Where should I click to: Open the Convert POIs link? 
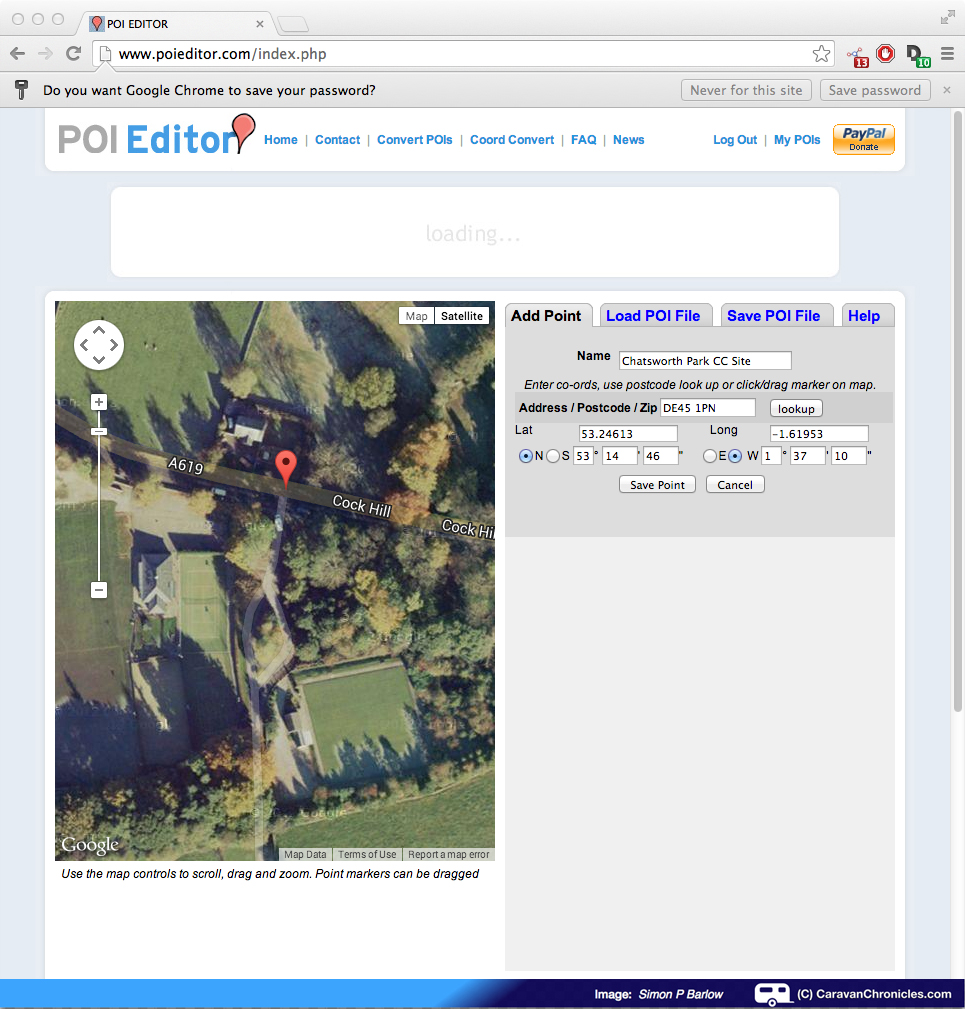(414, 140)
